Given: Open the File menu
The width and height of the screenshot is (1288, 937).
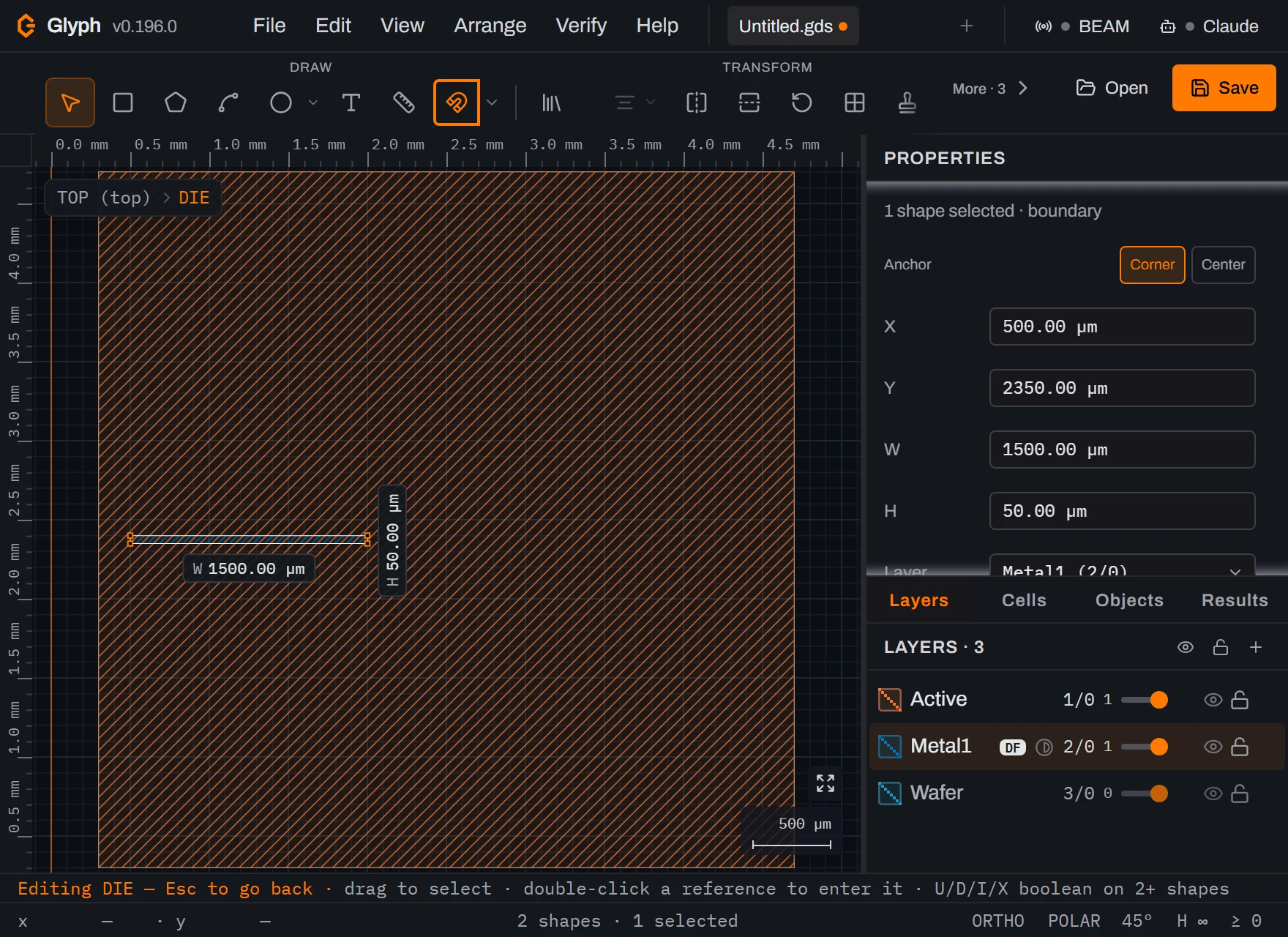Looking at the screenshot, I should pyautogui.click(x=269, y=26).
